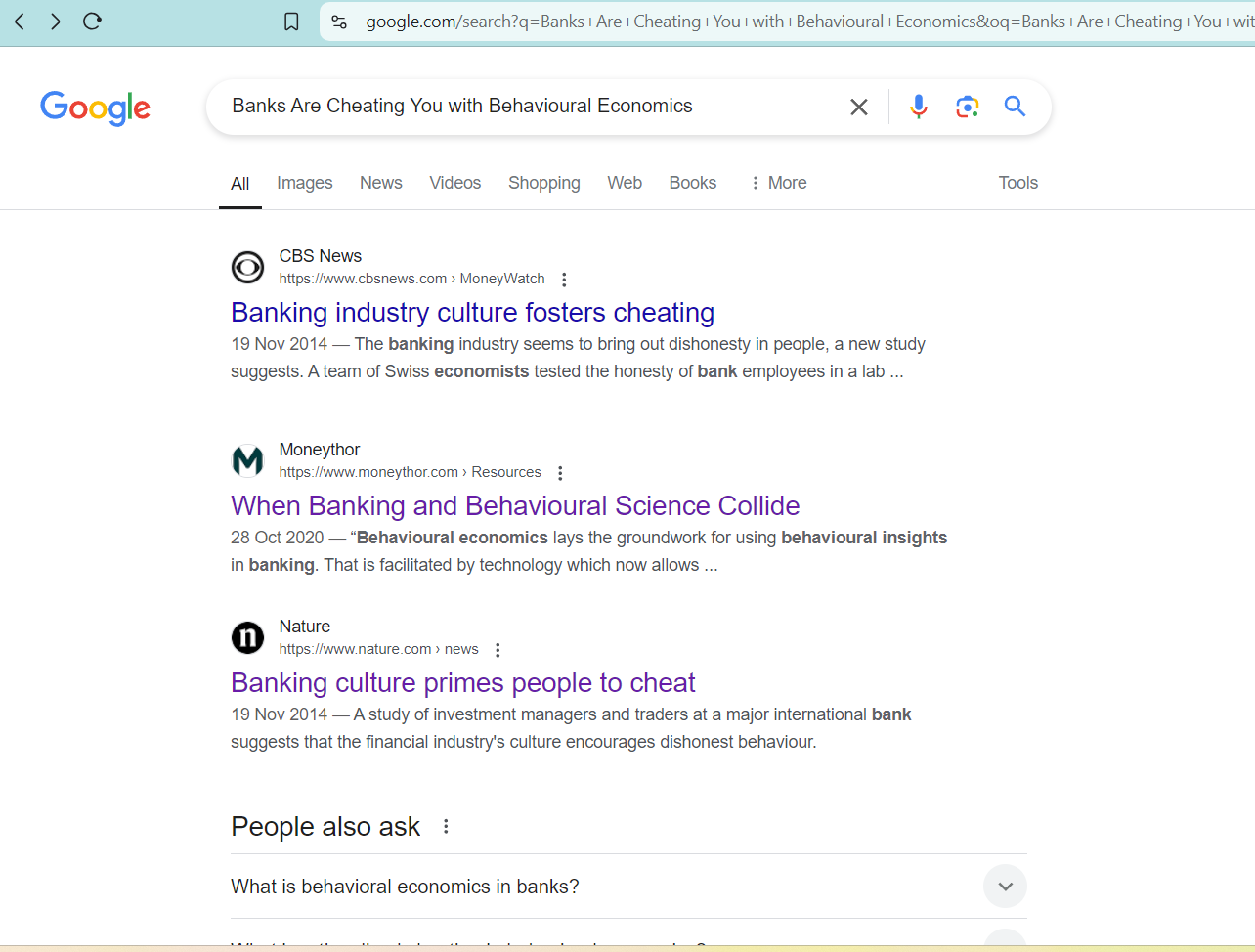Click the CBS News site name
The height and width of the screenshot is (952, 1255).
[x=321, y=256]
